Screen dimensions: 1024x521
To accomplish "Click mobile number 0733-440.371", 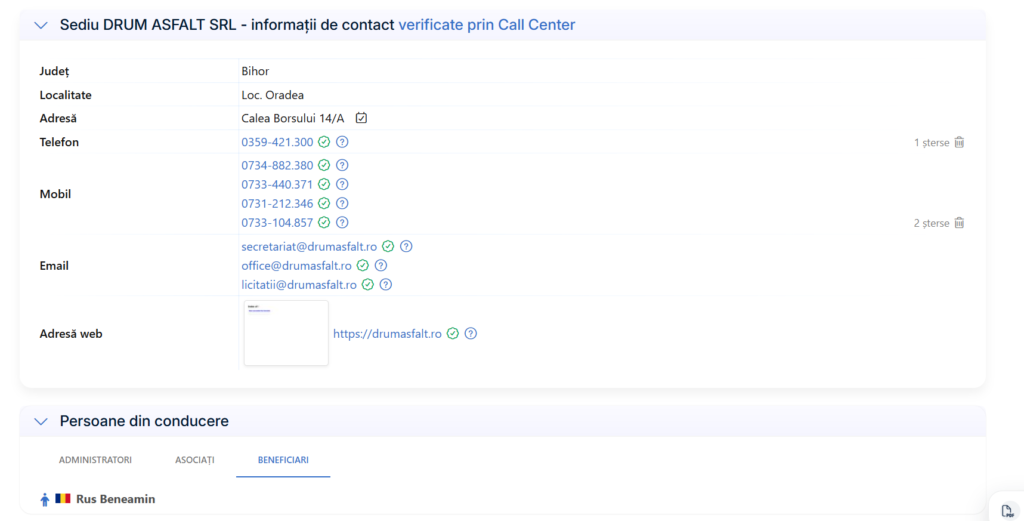I will [277, 185].
